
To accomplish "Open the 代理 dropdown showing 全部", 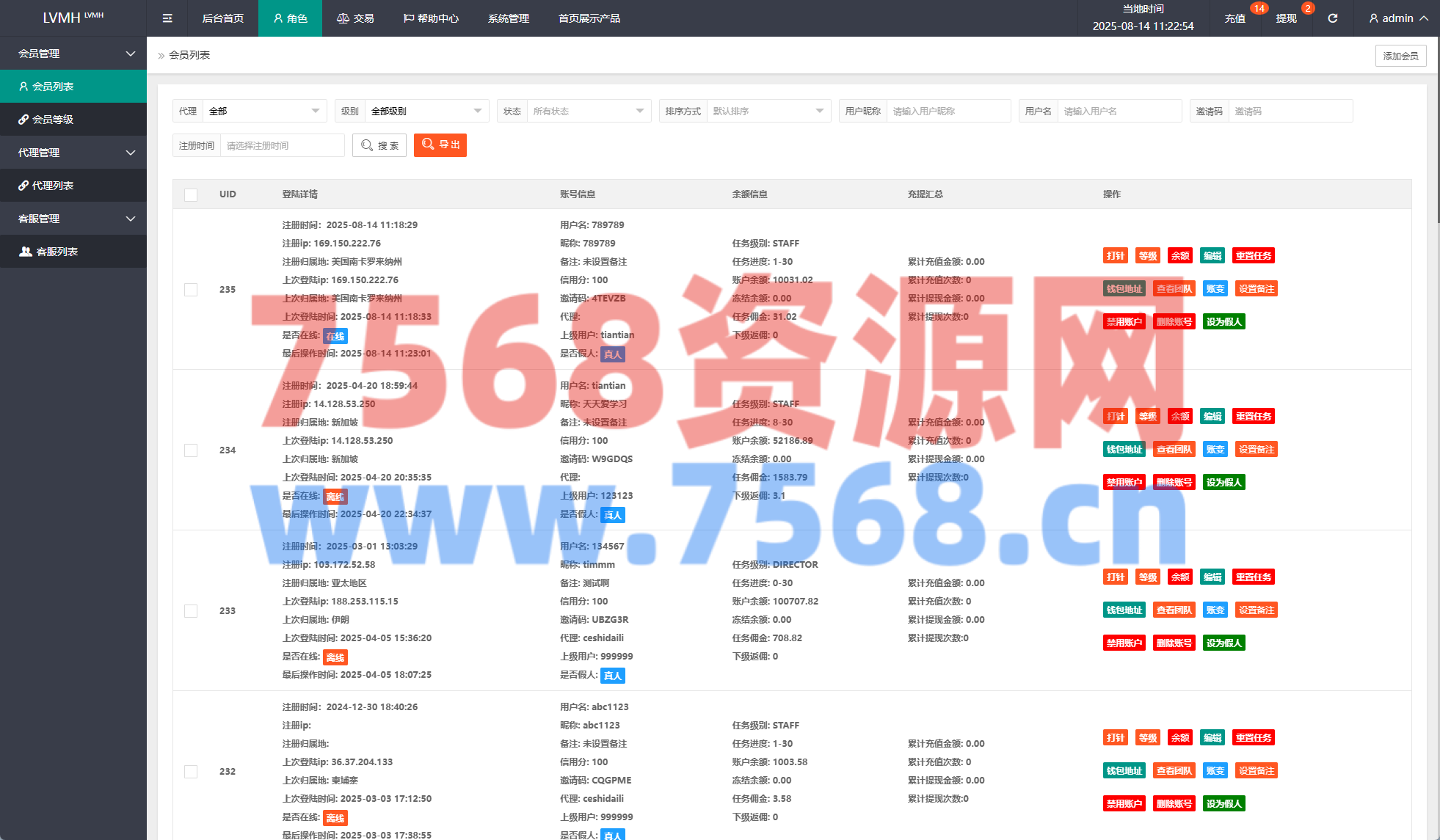I will (x=264, y=111).
